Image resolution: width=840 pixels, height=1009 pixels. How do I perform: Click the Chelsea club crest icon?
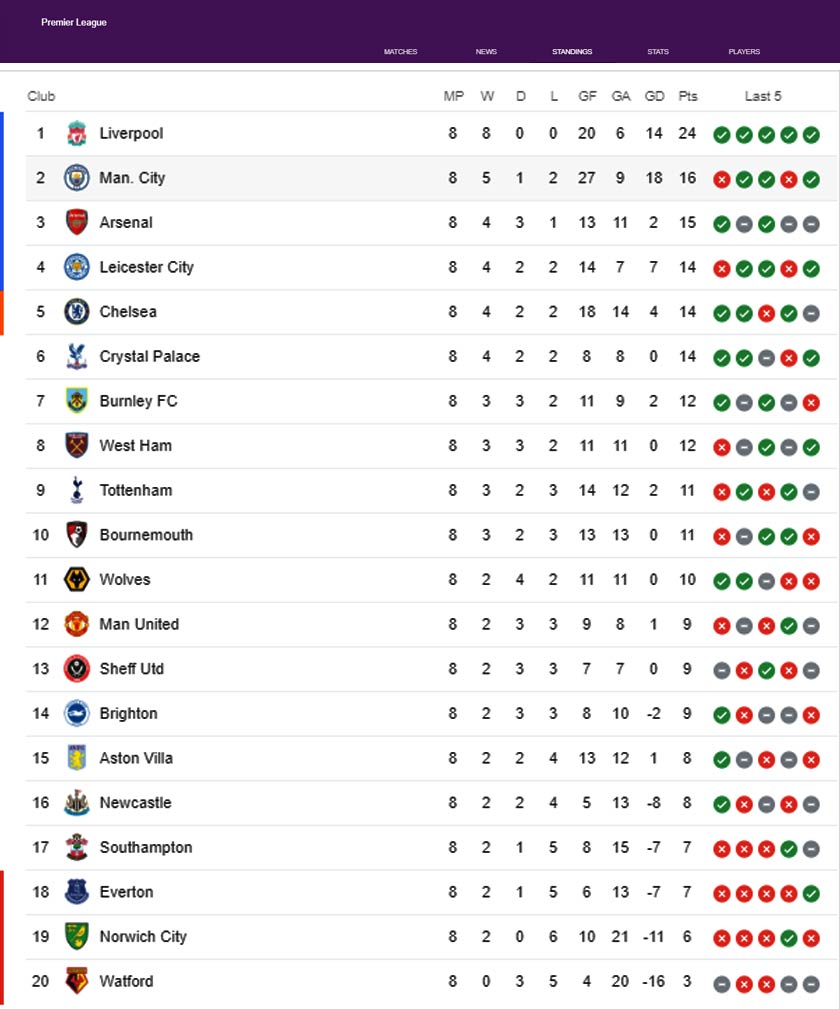pos(77,312)
